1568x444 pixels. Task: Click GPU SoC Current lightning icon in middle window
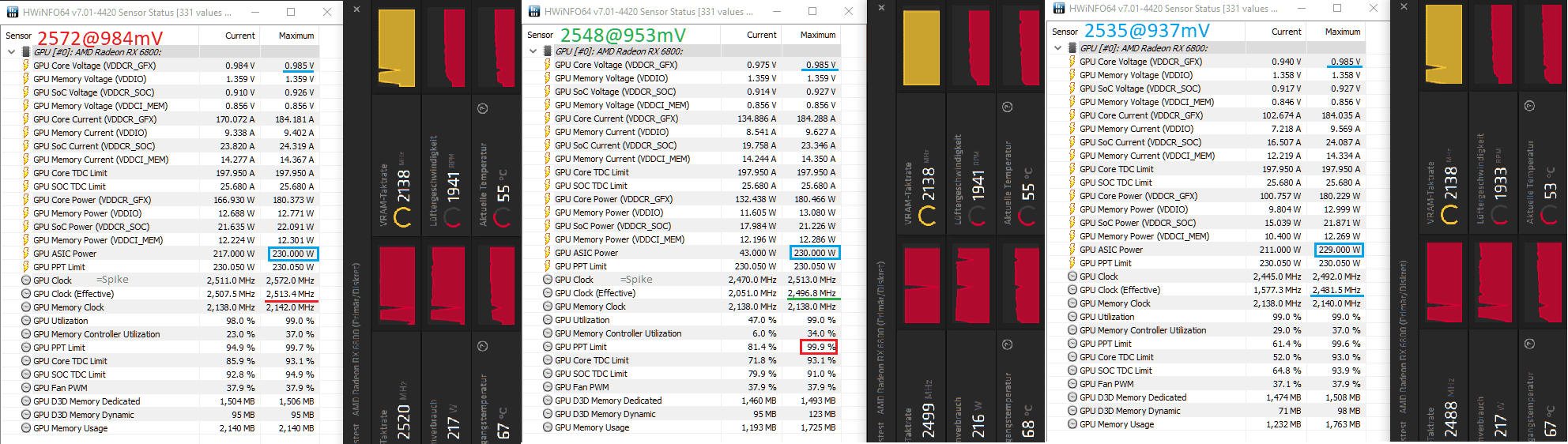(547, 145)
